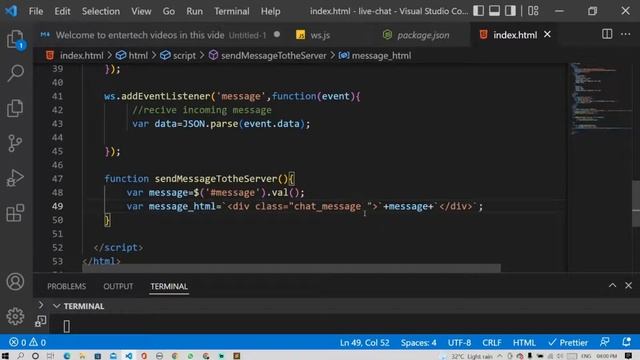Open the Search view in activity bar
The image size is (640, 360).
coord(16,73)
